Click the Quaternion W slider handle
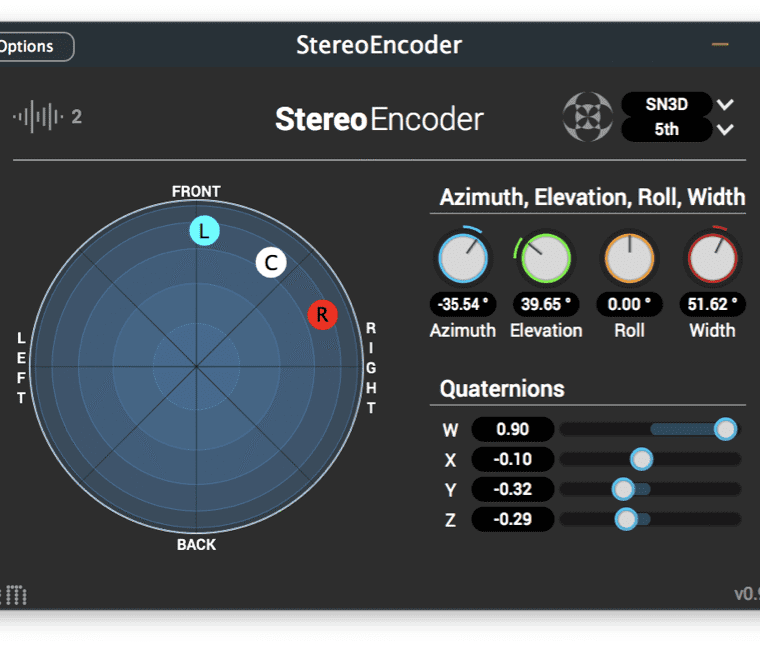The height and width of the screenshot is (645, 760). pyautogui.click(x=726, y=429)
